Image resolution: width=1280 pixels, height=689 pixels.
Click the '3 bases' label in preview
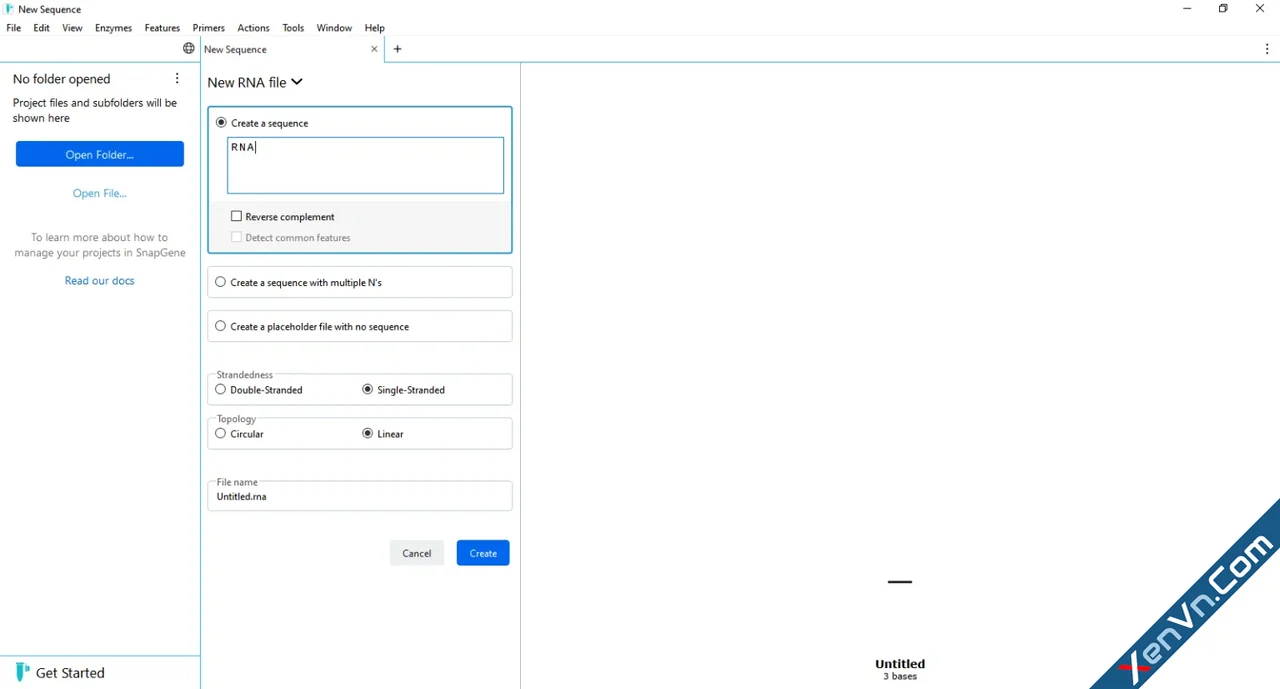[900, 677]
